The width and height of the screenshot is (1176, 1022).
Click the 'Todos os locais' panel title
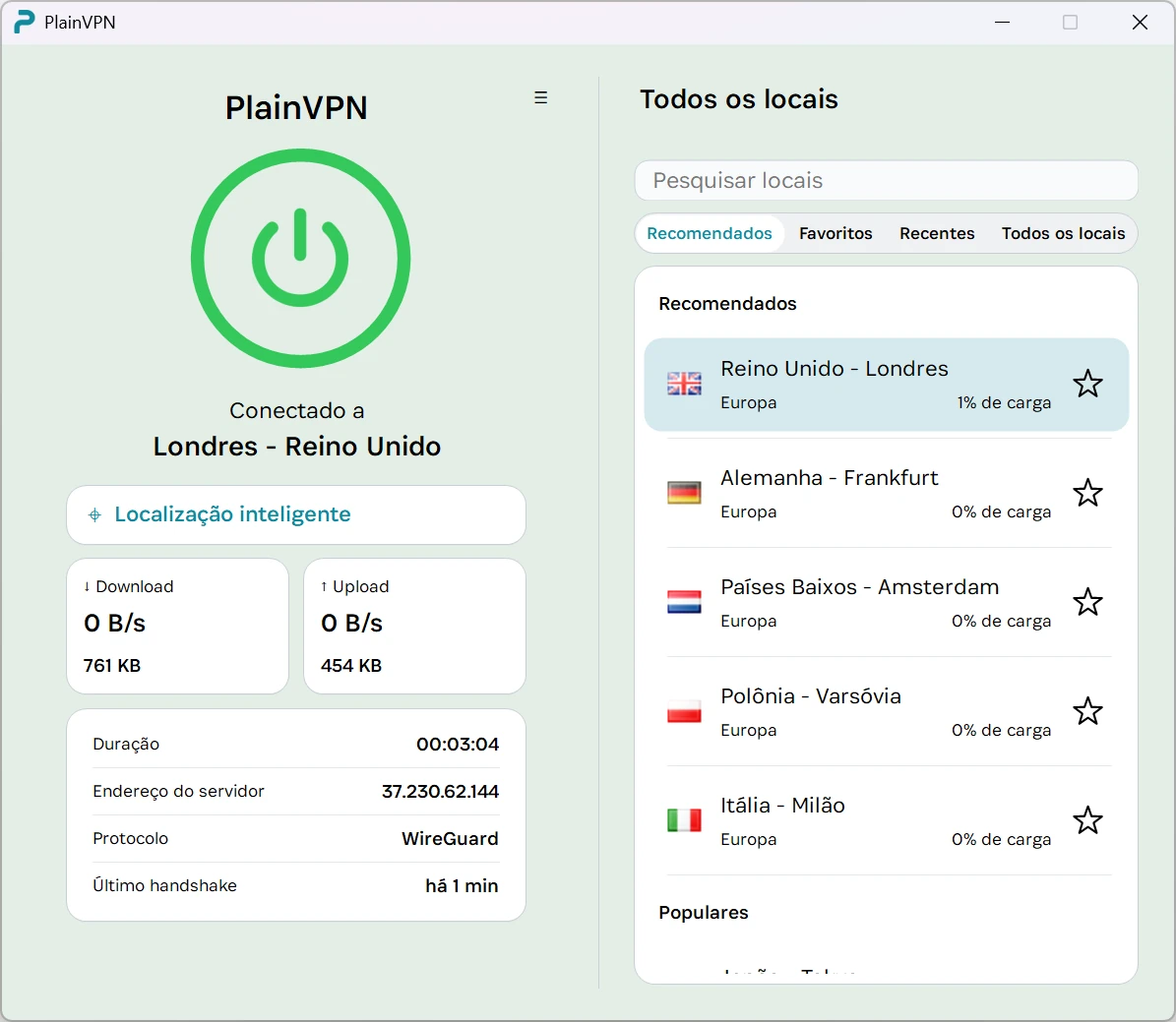coord(739,99)
